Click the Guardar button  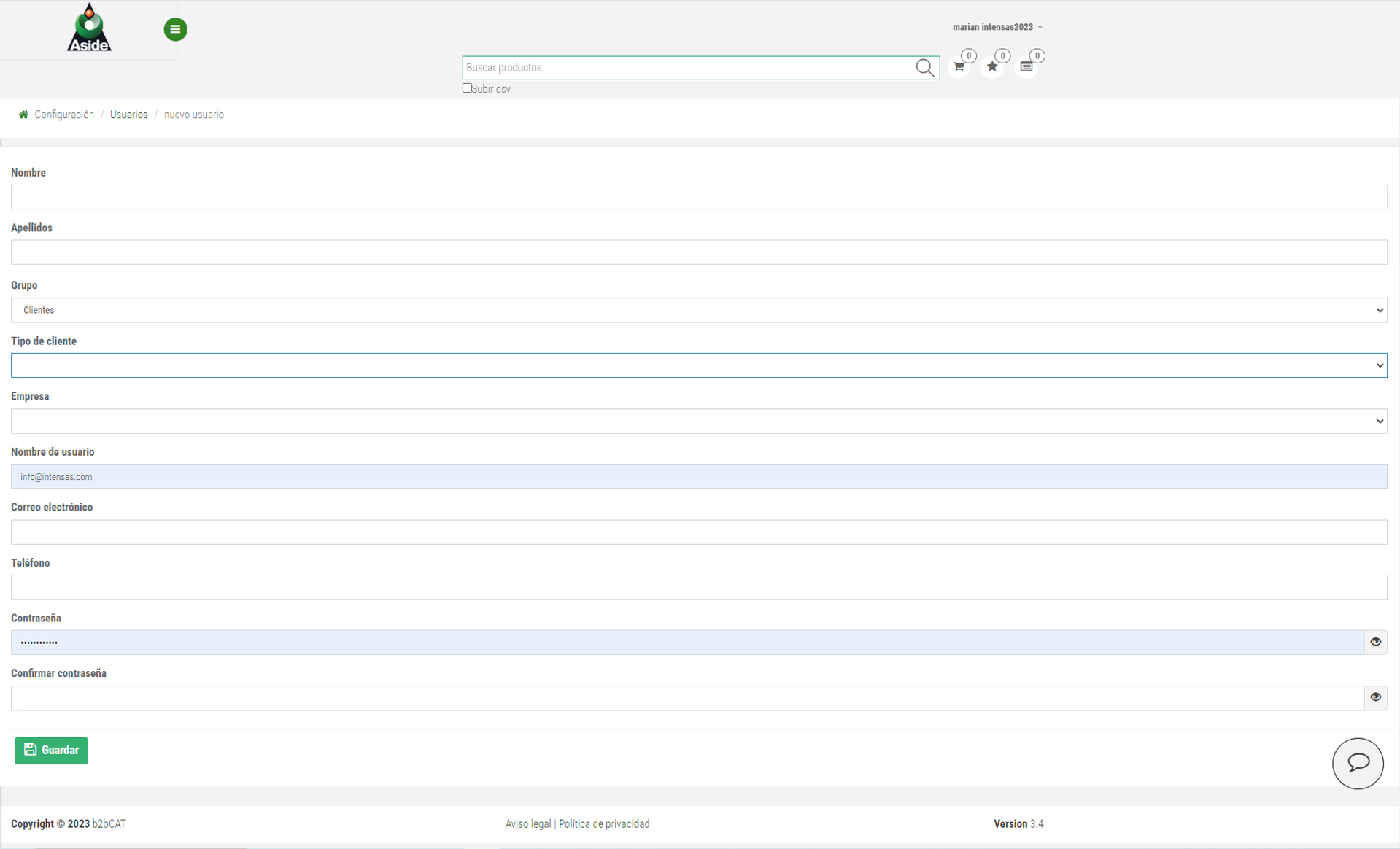pos(51,750)
